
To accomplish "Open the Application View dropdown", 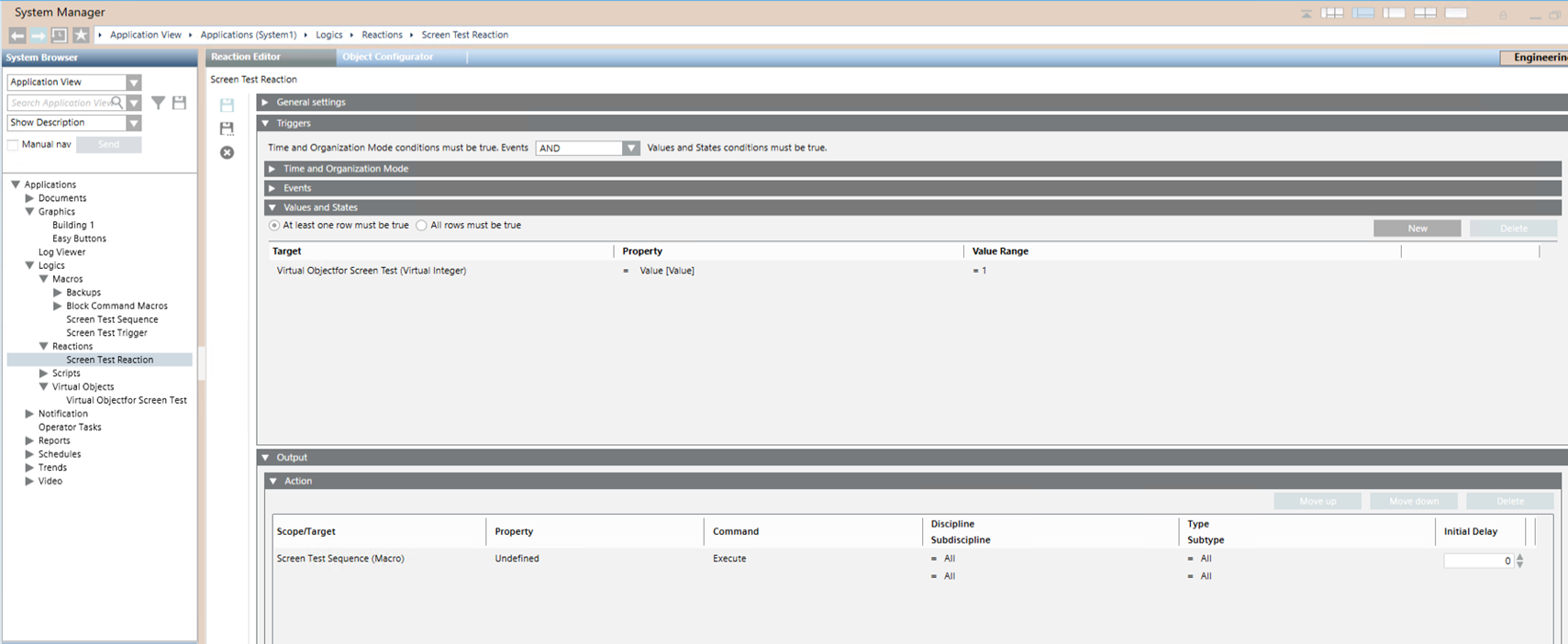I will point(134,83).
